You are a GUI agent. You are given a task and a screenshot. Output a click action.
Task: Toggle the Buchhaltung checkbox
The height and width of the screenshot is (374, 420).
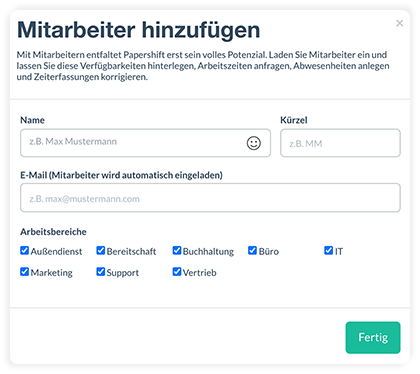click(x=177, y=251)
